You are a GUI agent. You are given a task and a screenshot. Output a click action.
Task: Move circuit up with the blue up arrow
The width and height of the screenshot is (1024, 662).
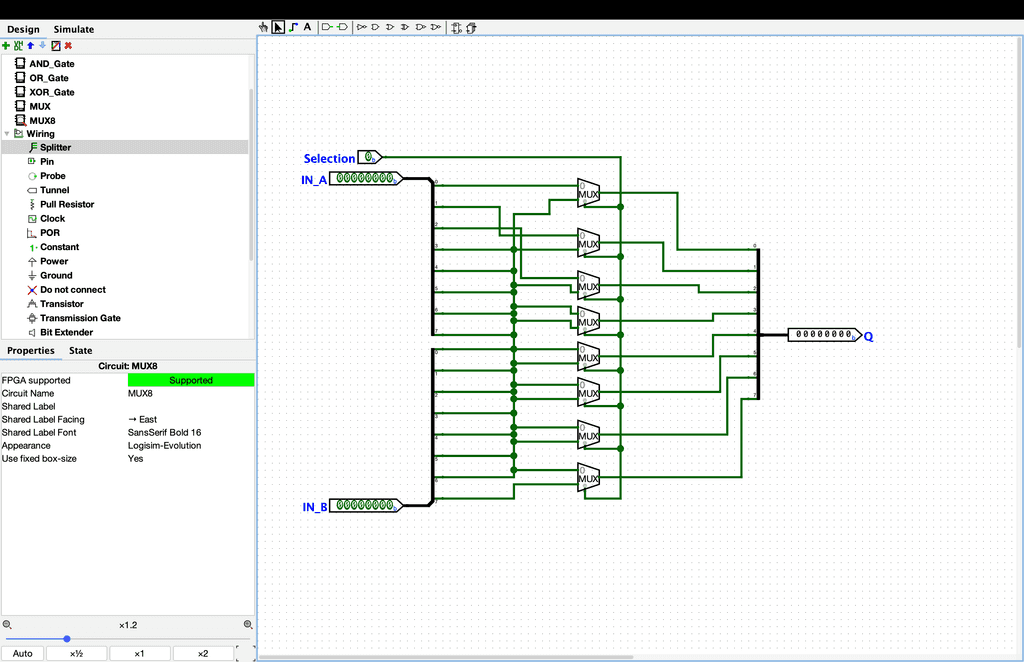[30, 45]
